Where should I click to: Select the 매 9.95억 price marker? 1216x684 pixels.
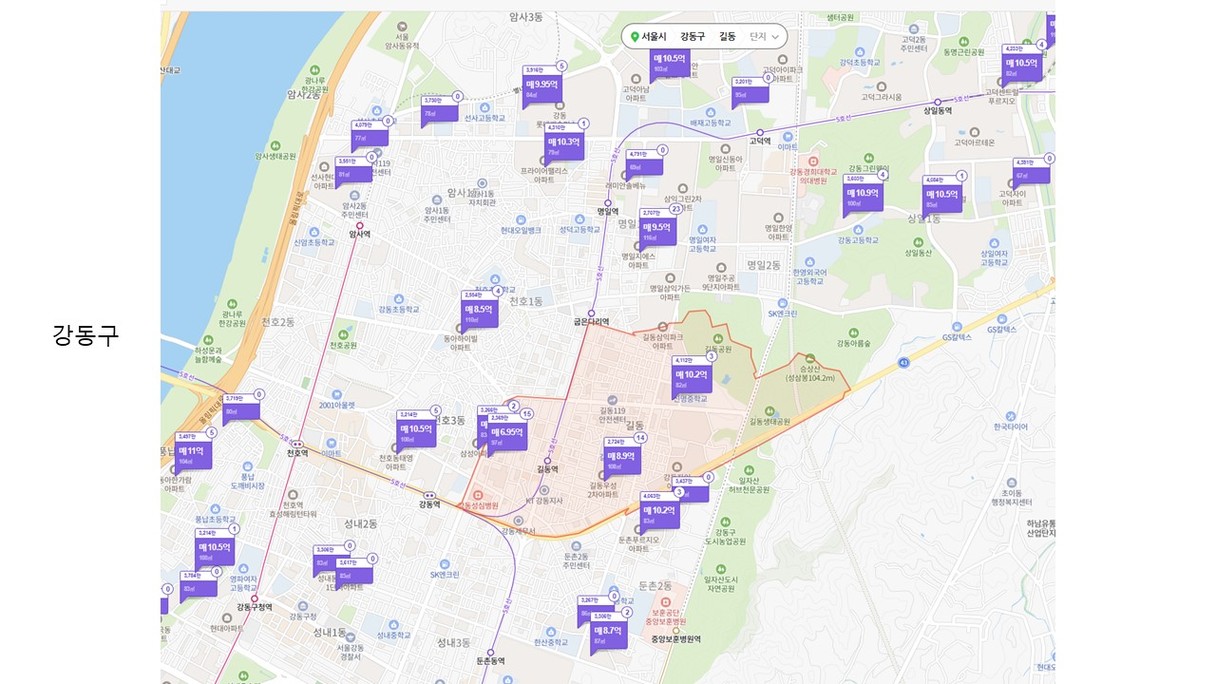pyautogui.click(x=542, y=87)
